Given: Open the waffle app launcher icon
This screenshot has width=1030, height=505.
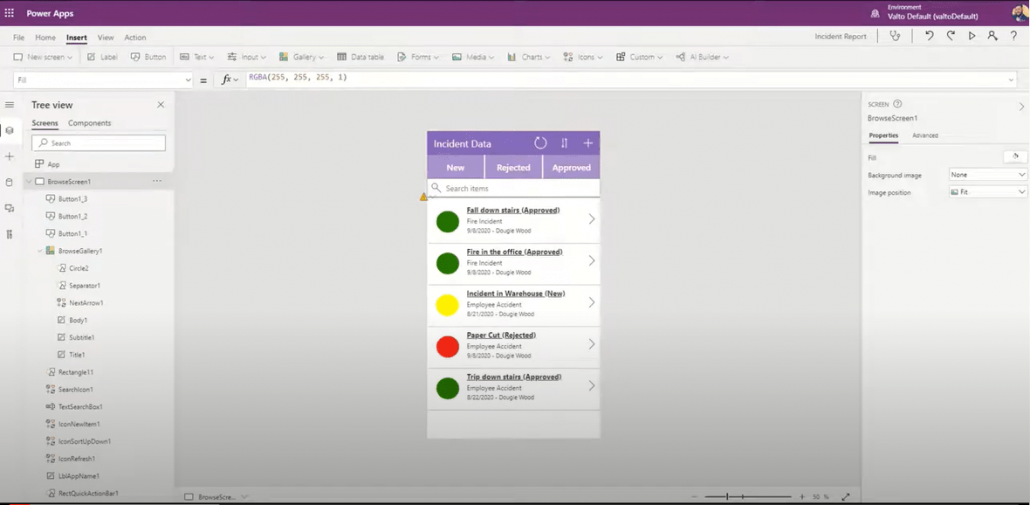Looking at the screenshot, I should (x=9, y=13).
